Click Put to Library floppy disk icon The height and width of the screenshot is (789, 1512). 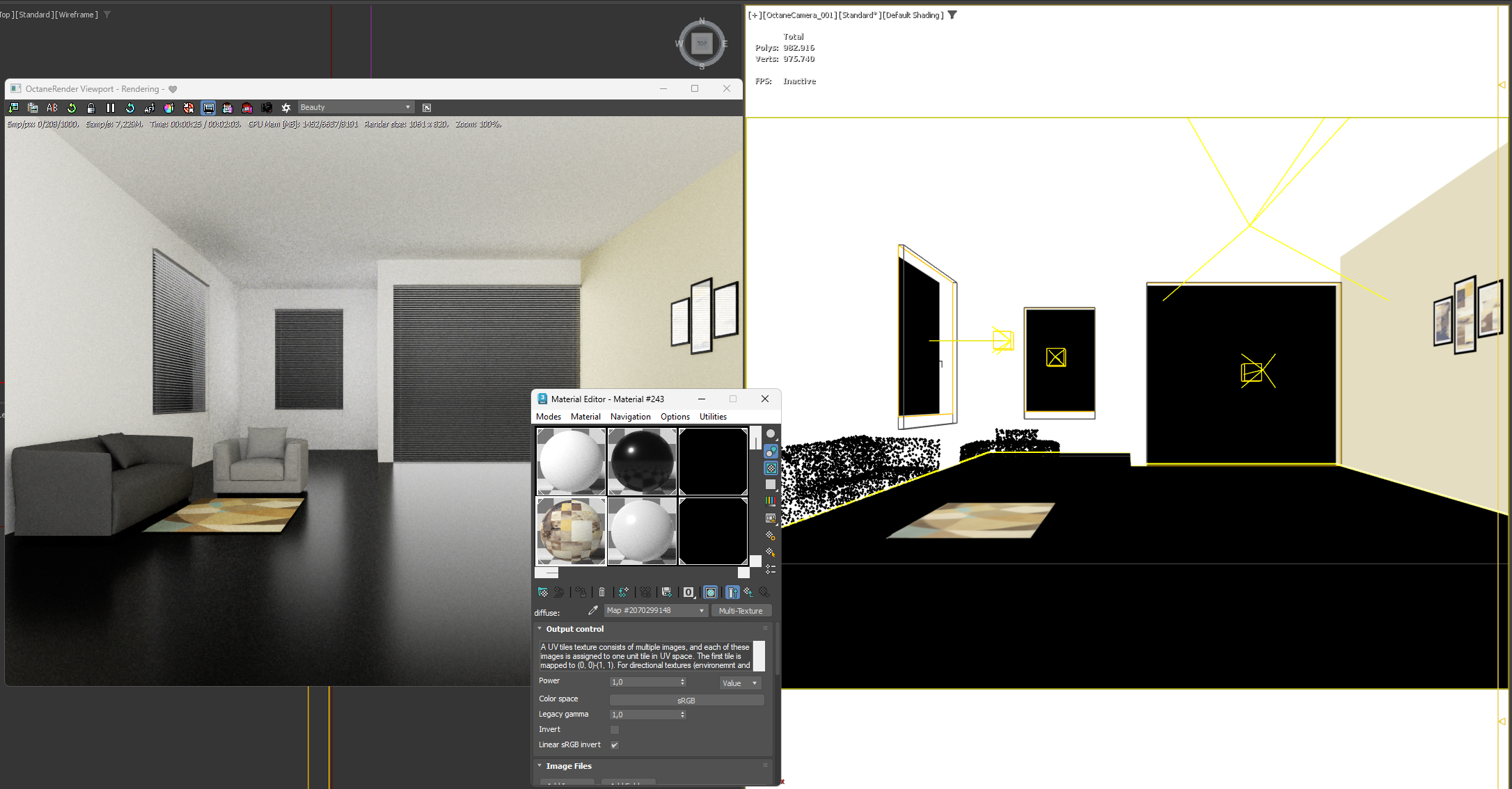[666, 592]
